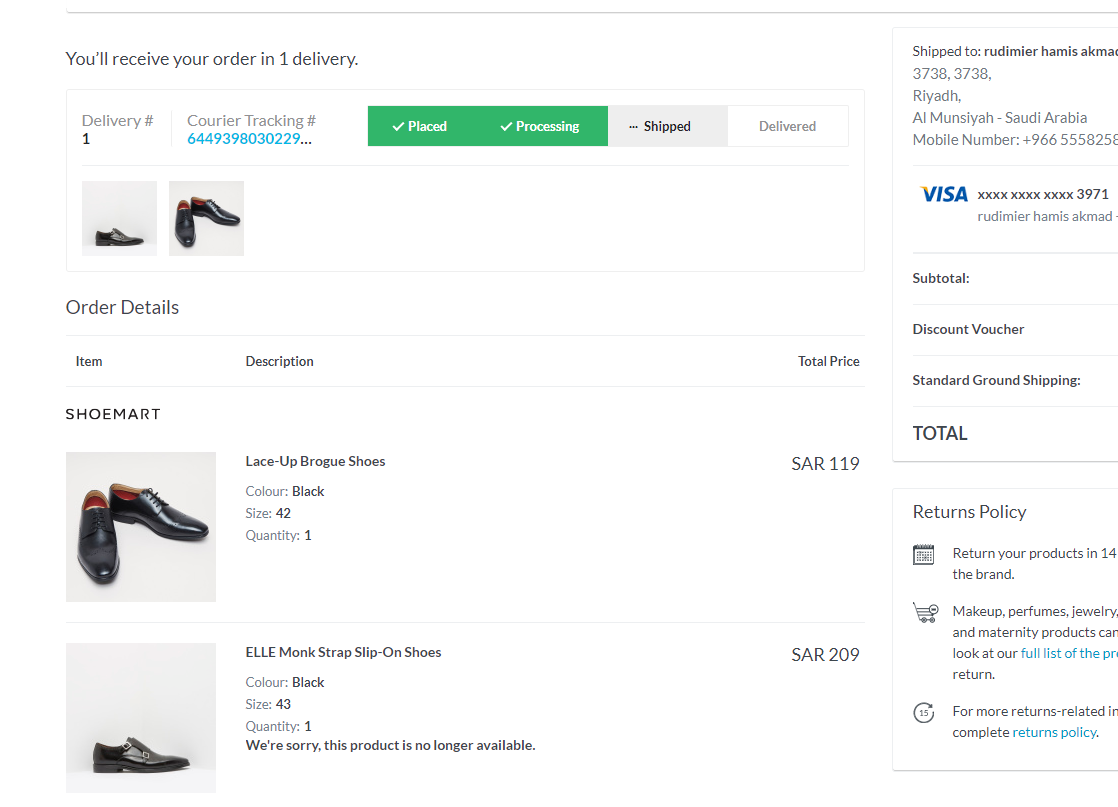
Task: Click the 15-day return clock icon
Action: pos(924,713)
